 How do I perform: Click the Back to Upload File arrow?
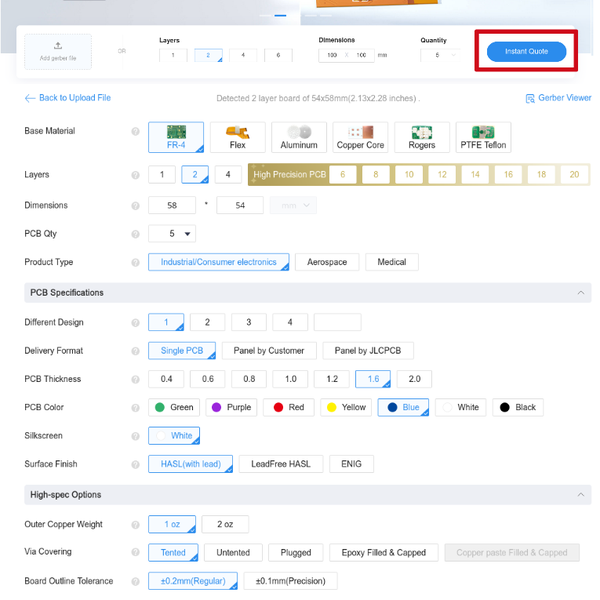click(x=30, y=98)
